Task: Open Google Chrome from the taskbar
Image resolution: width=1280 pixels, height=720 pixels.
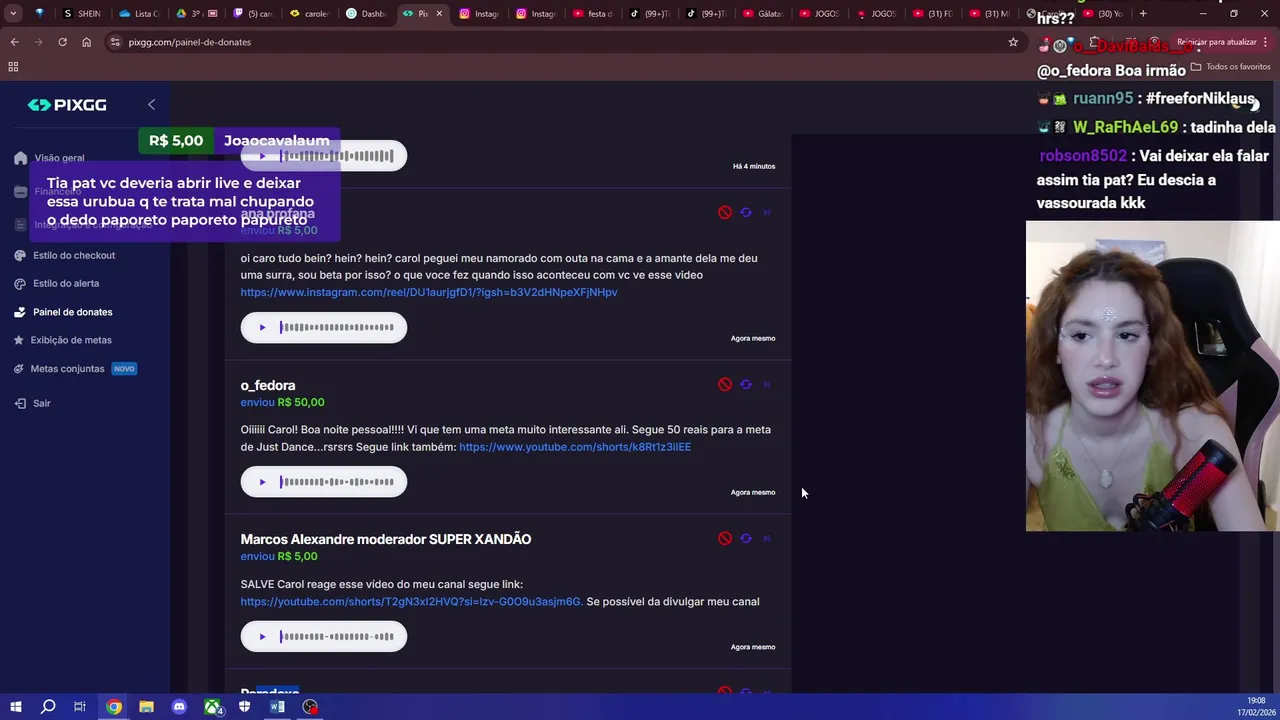Action: pyautogui.click(x=114, y=707)
